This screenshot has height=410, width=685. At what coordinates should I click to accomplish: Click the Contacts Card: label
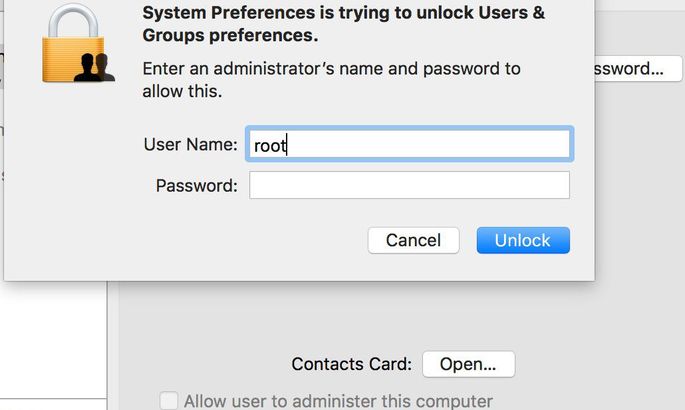coord(351,364)
